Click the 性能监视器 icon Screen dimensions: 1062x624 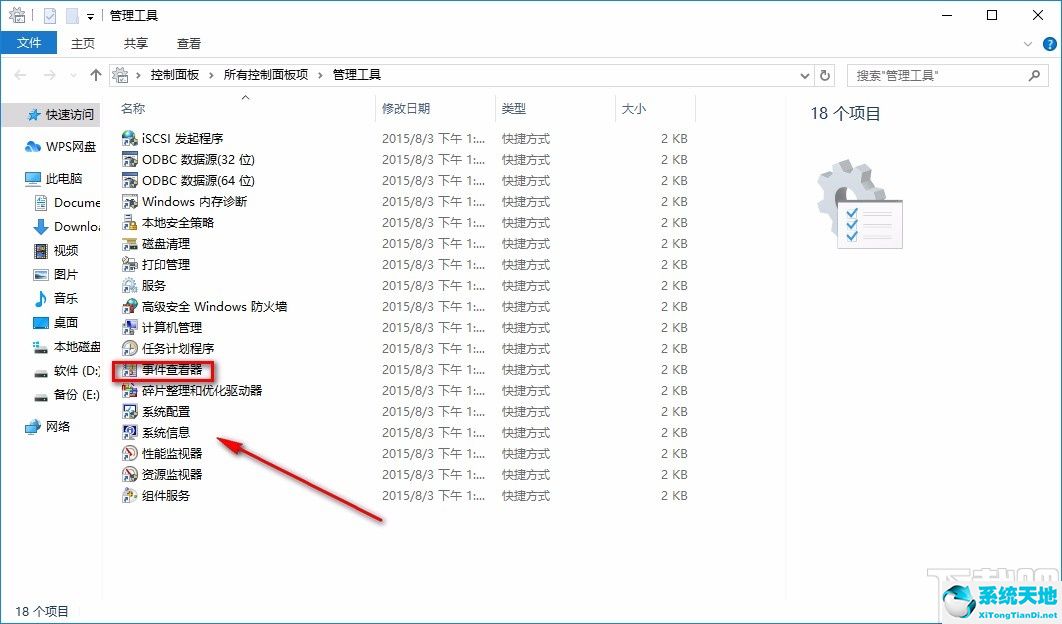(129, 453)
